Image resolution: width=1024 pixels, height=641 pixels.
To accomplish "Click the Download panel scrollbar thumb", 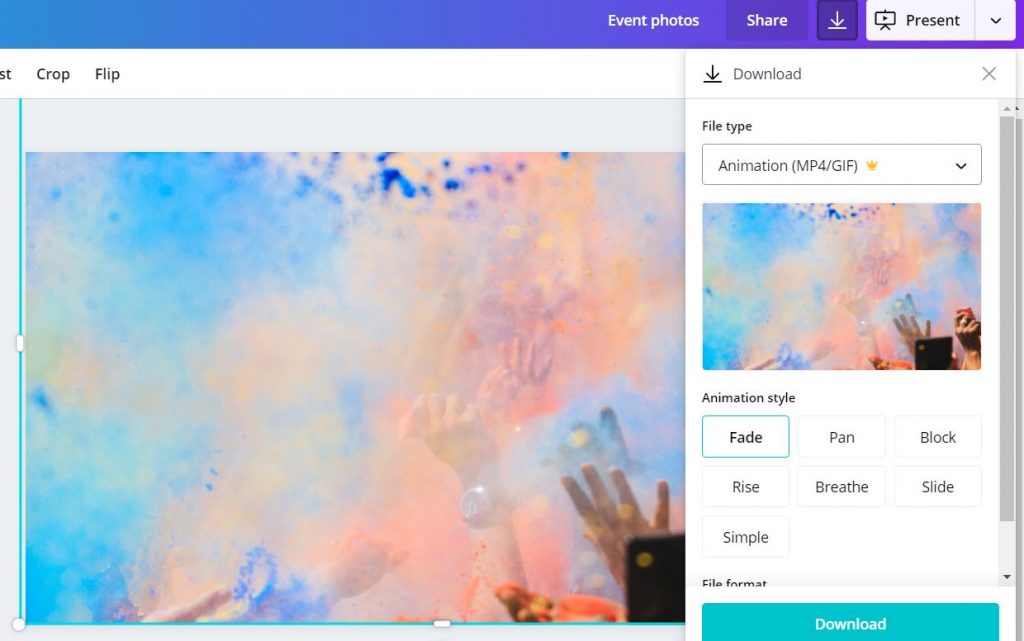I will (x=1006, y=319).
